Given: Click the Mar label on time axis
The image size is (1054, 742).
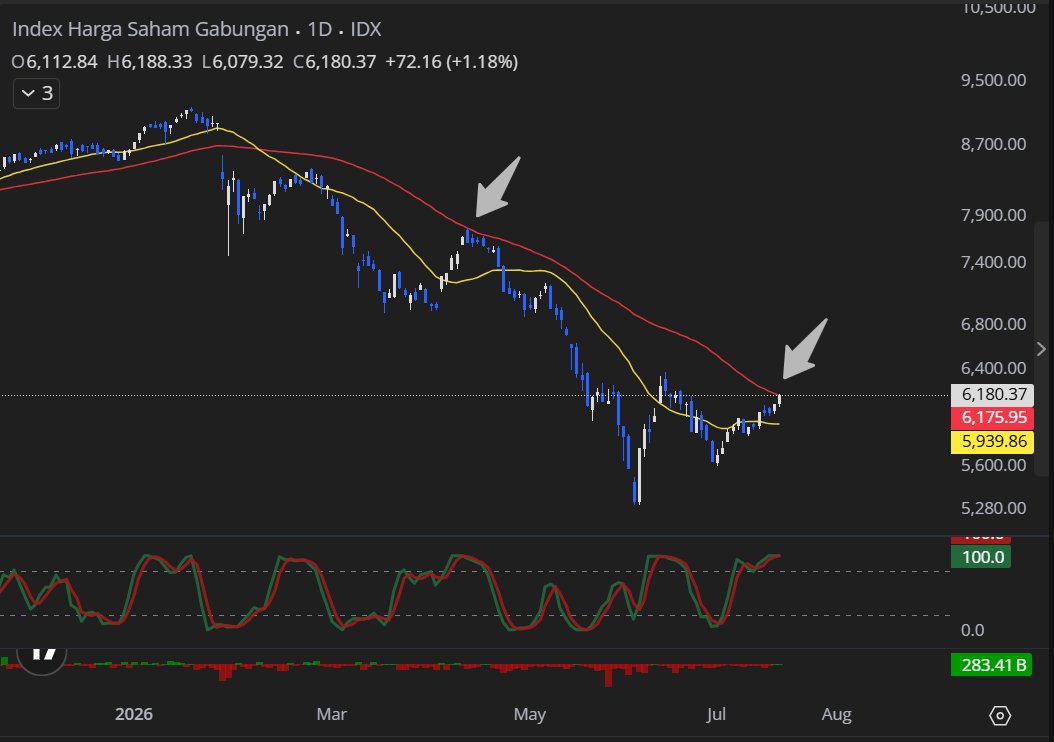Looking at the screenshot, I should click(331, 714).
